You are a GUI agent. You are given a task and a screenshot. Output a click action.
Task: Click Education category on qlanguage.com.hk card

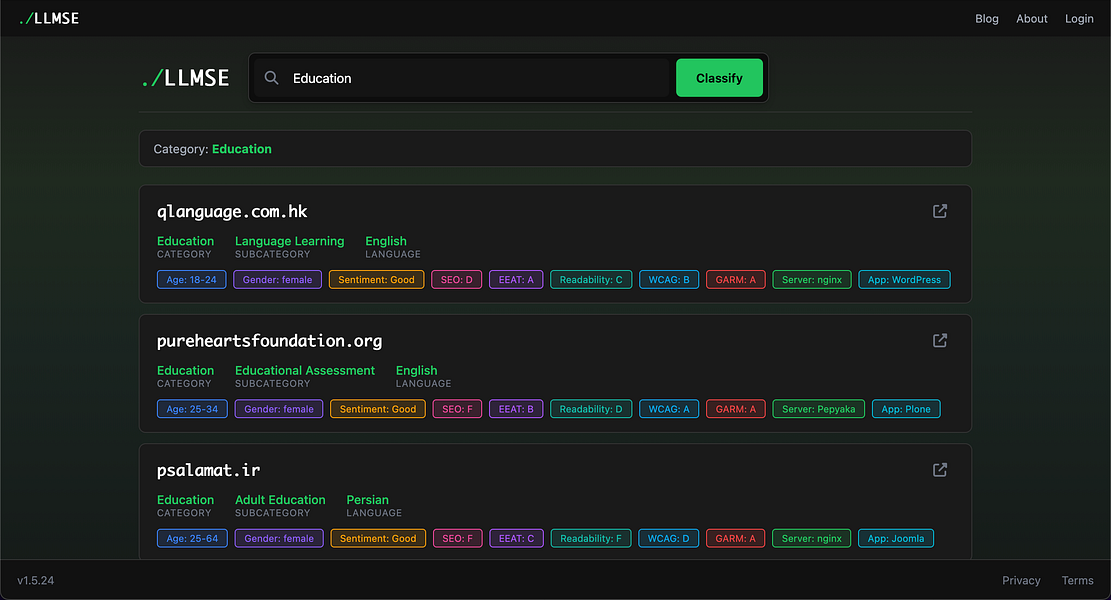pos(185,241)
